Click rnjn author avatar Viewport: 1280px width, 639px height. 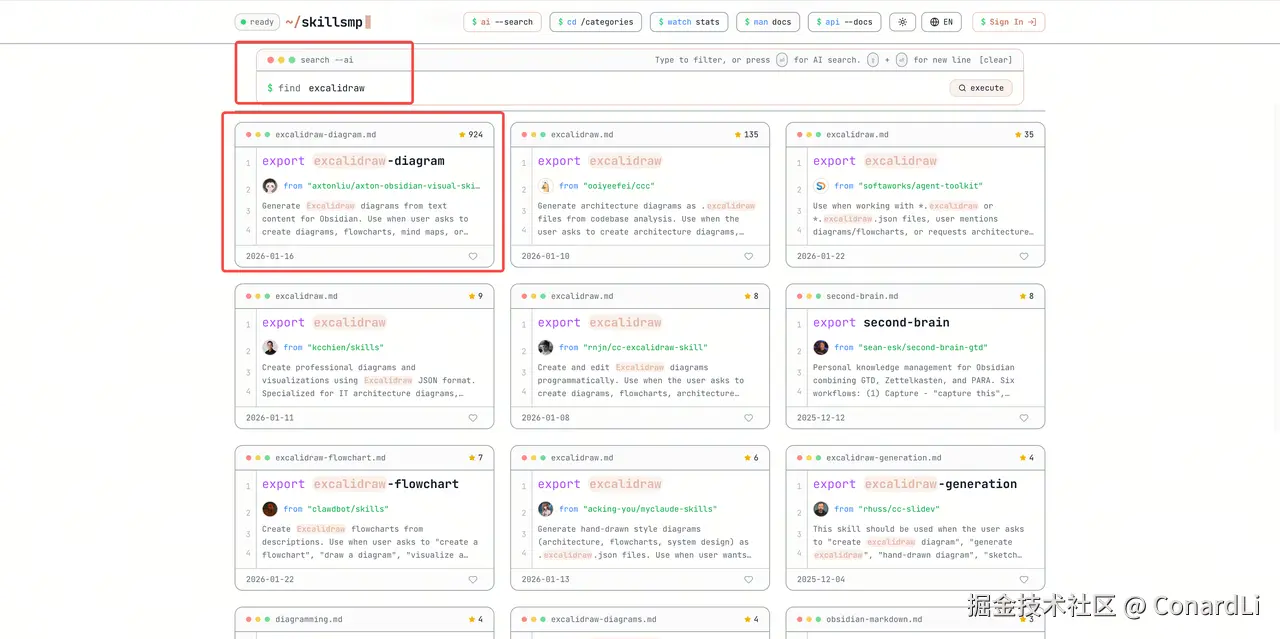coord(545,348)
